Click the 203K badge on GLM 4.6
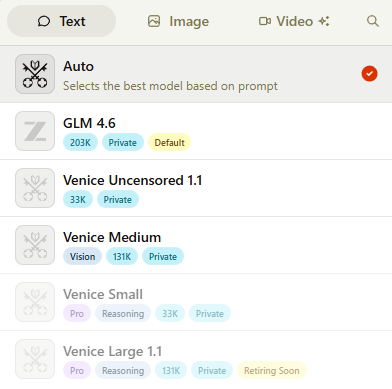The height and width of the screenshot is (389, 392). 80,143
